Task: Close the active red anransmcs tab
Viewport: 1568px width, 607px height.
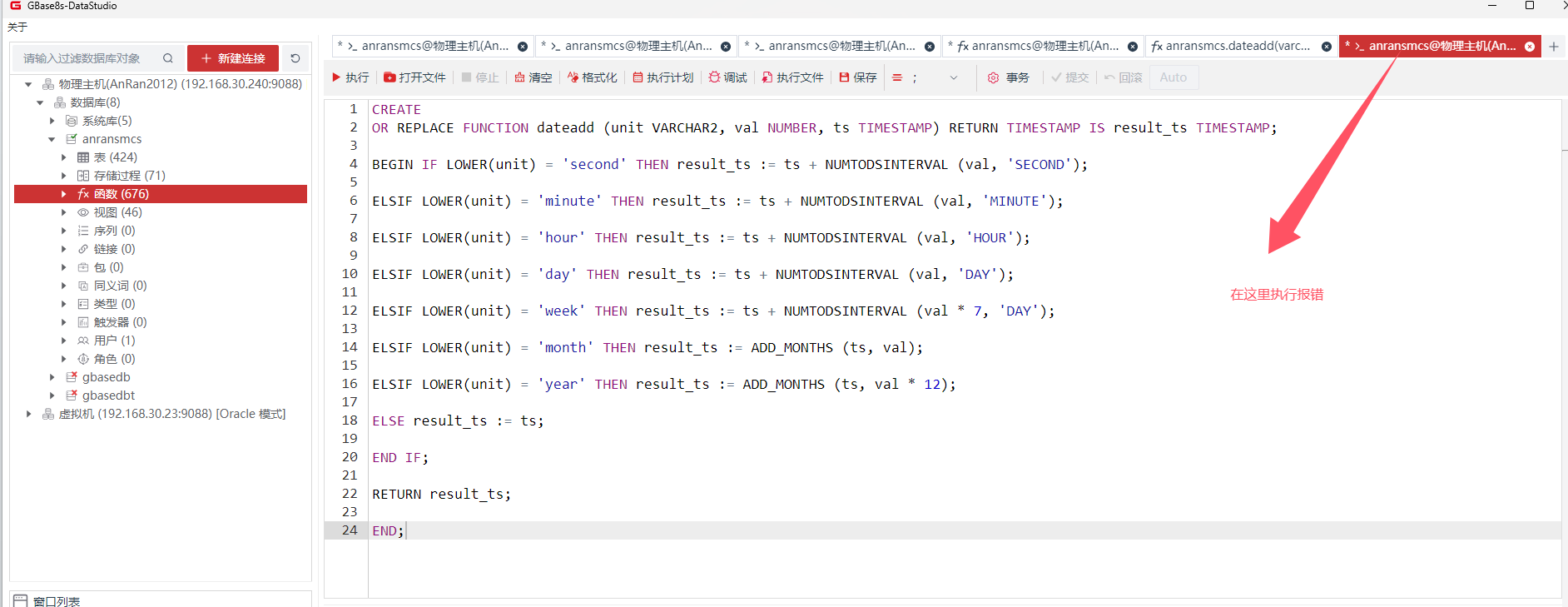Action: tap(1530, 47)
